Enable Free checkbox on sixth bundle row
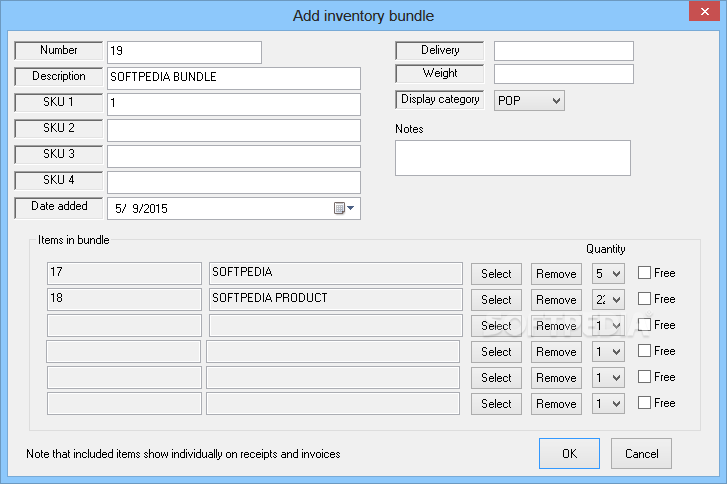This screenshot has height=484, width=727. coord(644,402)
